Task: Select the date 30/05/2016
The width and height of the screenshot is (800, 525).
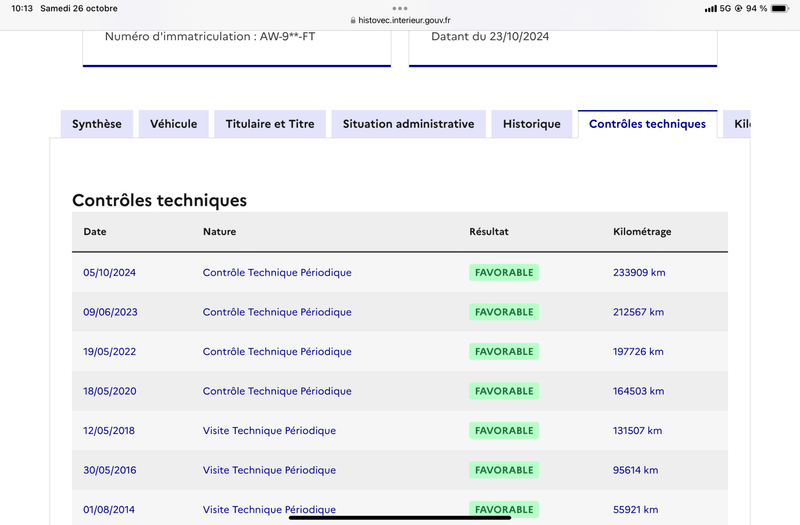Action: point(110,470)
